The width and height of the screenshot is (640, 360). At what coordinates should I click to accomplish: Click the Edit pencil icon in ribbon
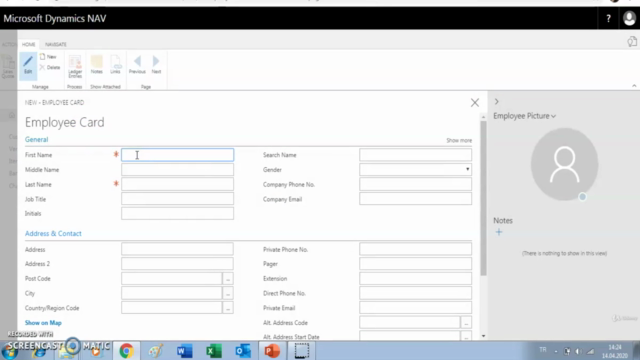pos(28,65)
